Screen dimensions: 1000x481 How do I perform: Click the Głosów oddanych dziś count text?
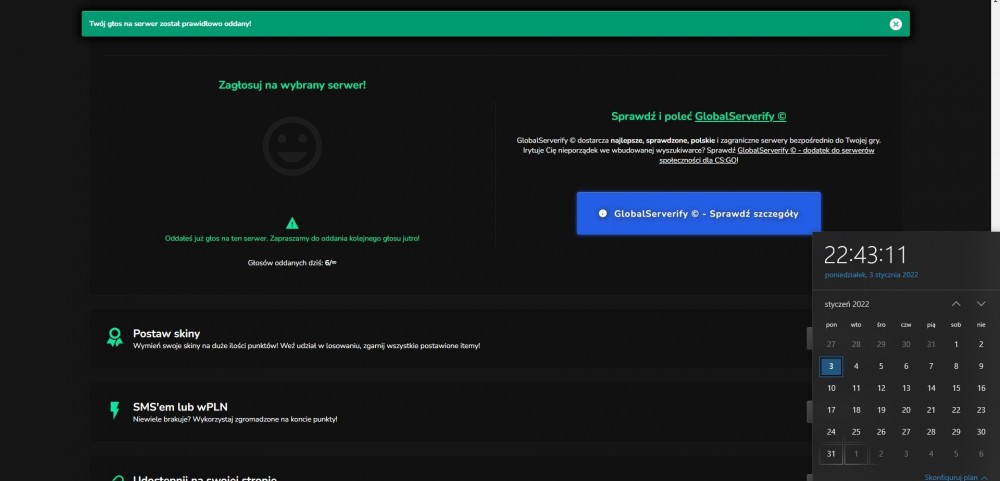(292, 263)
